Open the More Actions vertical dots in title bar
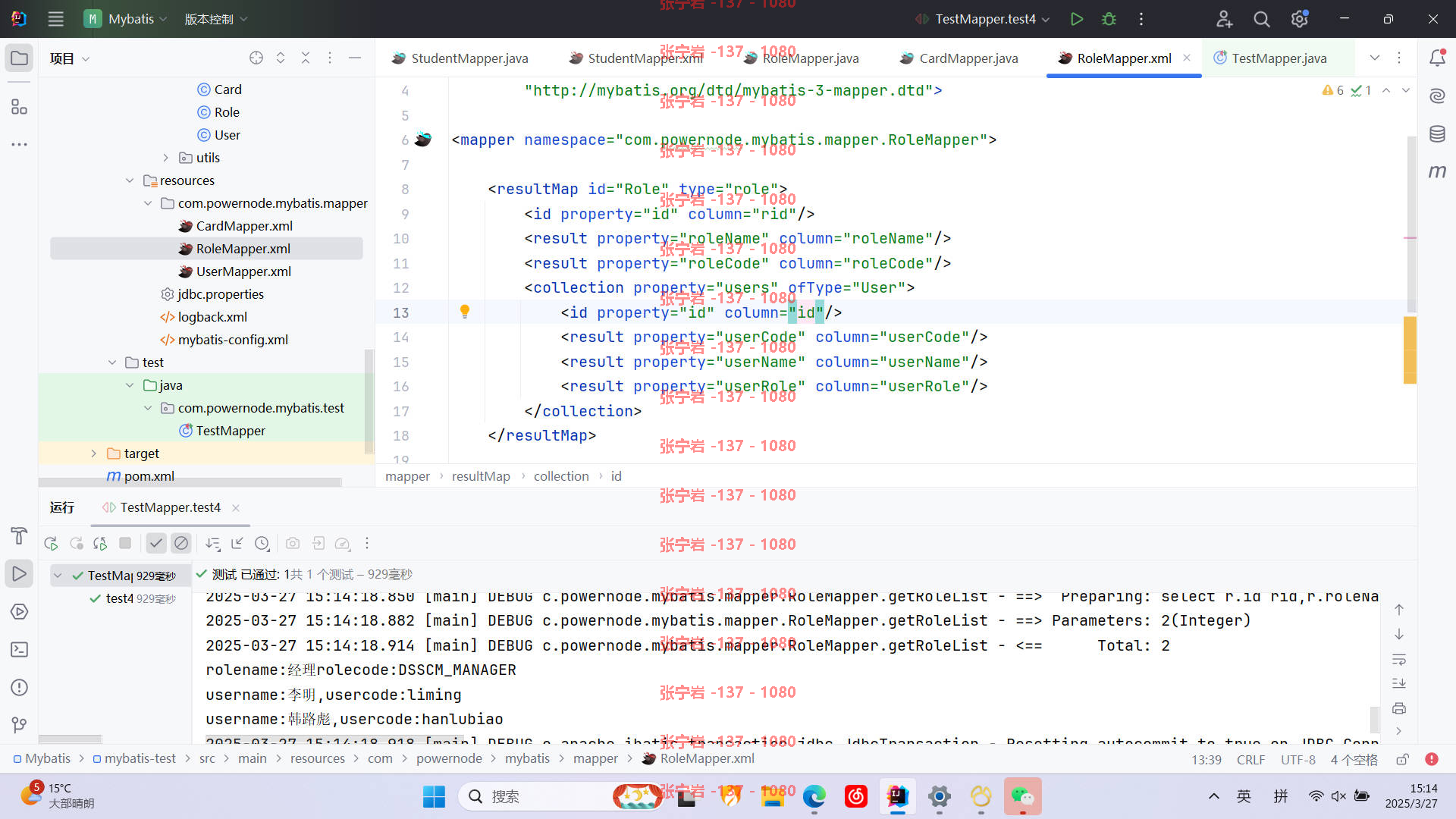Screen dimensions: 1456x819 tap(1141, 19)
